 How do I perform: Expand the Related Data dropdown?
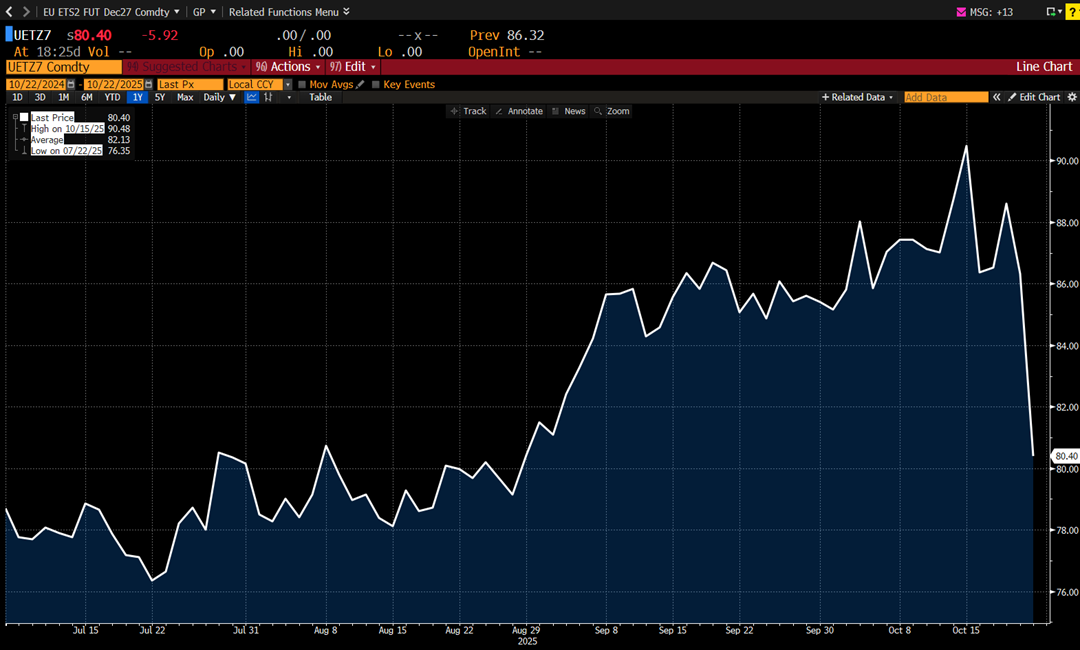(x=857, y=97)
